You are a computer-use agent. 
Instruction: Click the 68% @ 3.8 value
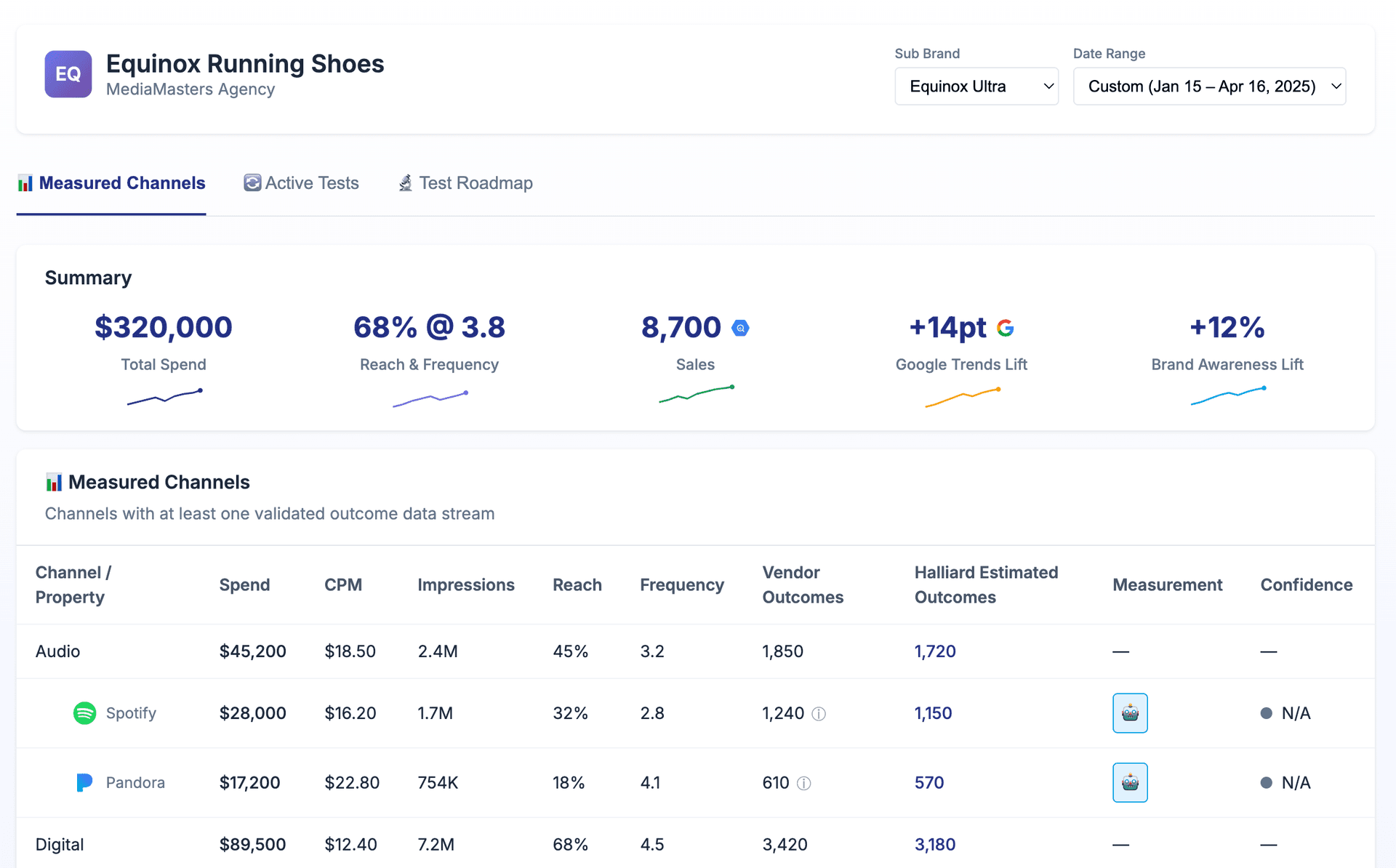coord(430,328)
